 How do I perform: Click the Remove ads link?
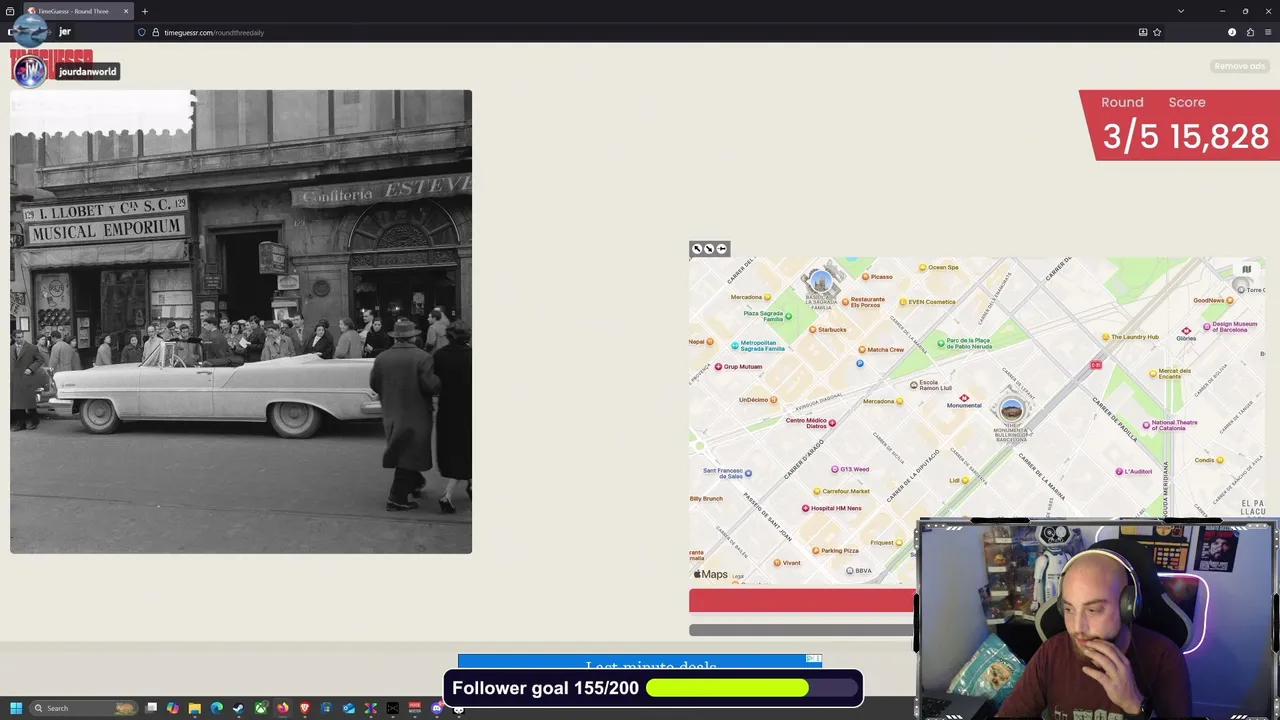click(x=1239, y=66)
